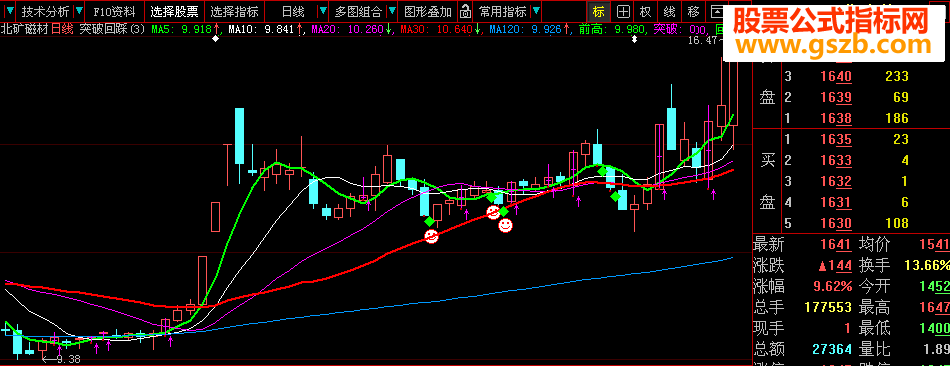Click the 移 move chart icon
The image size is (950, 366).
pyautogui.click(x=693, y=11)
